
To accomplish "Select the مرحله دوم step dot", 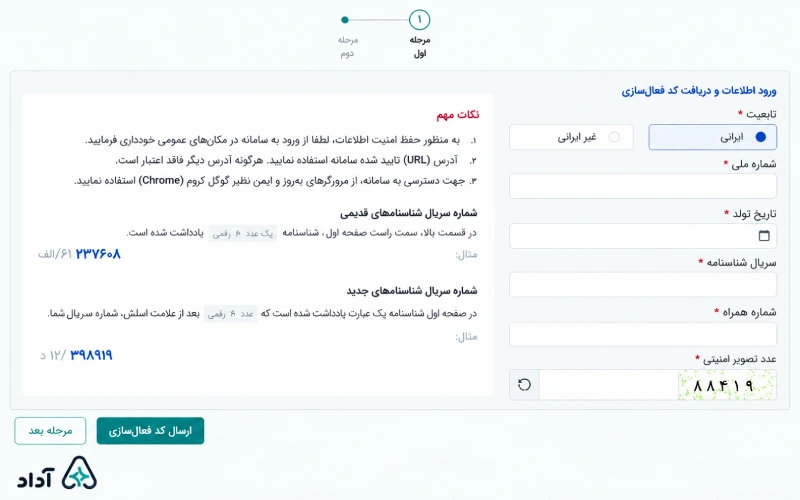I will pyautogui.click(x=345, y=20).
